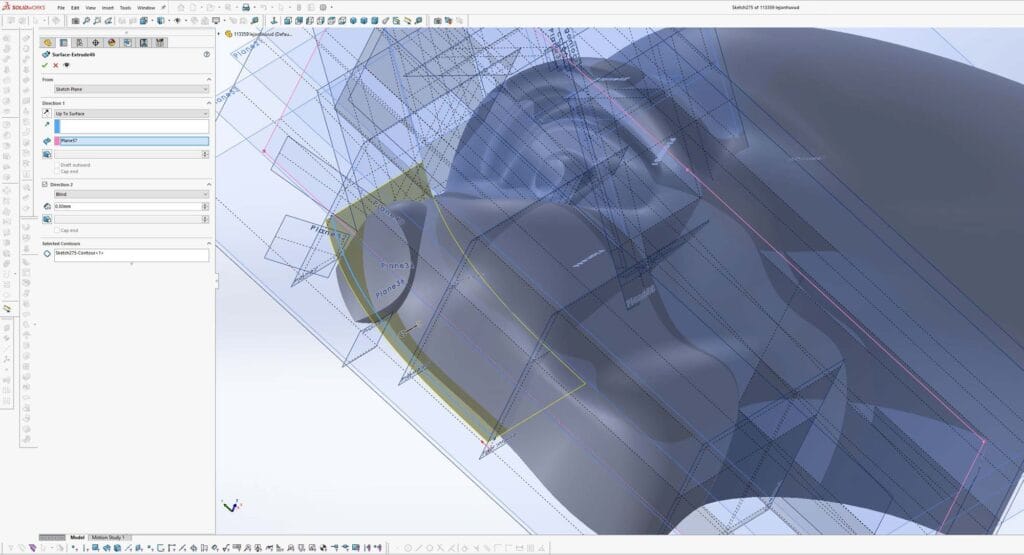
Task: Accept the Surface-Extrude with green checkmark
Action: 46,65
